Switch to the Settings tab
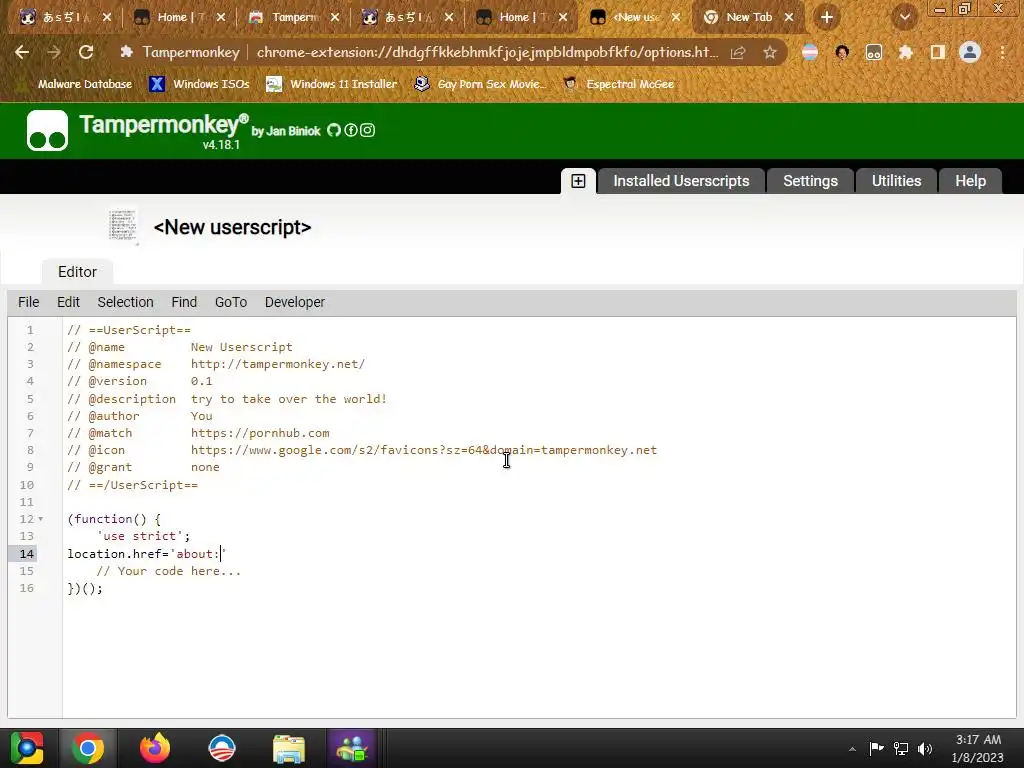Image resolution: width=1024 pixels, height=768 pixels. click(810, 181)
